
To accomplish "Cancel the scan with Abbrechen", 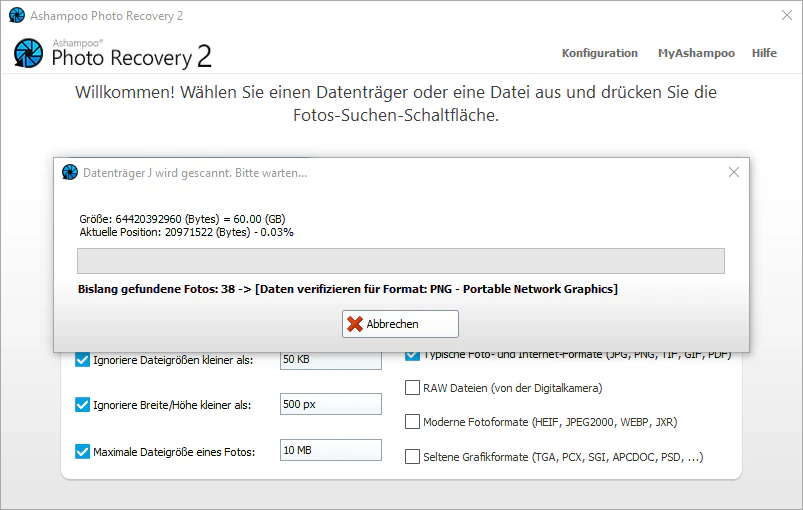I will point(400,324).
